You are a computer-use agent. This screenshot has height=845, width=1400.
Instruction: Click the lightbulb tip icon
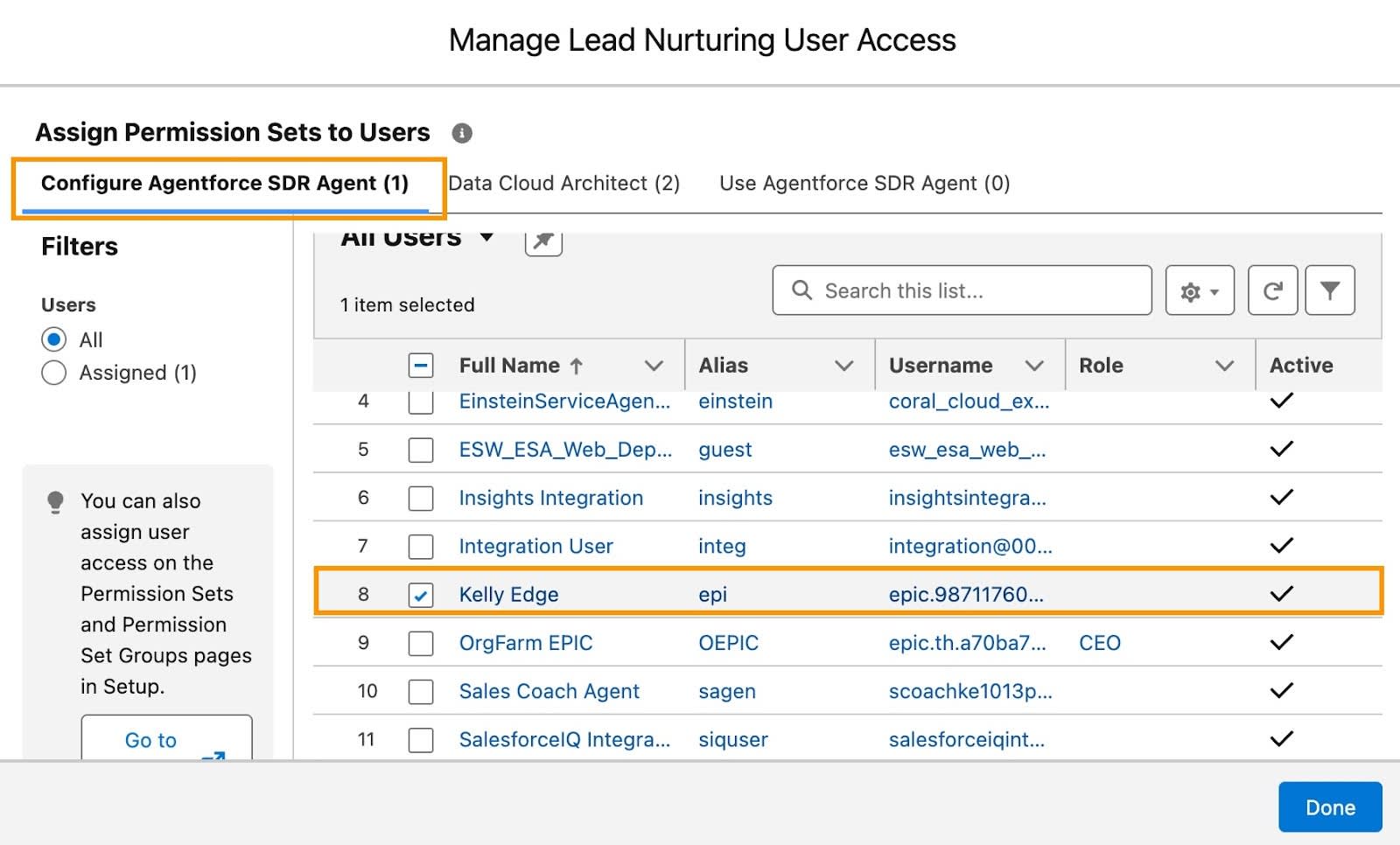pyautogui.click(x=56, y=501)
